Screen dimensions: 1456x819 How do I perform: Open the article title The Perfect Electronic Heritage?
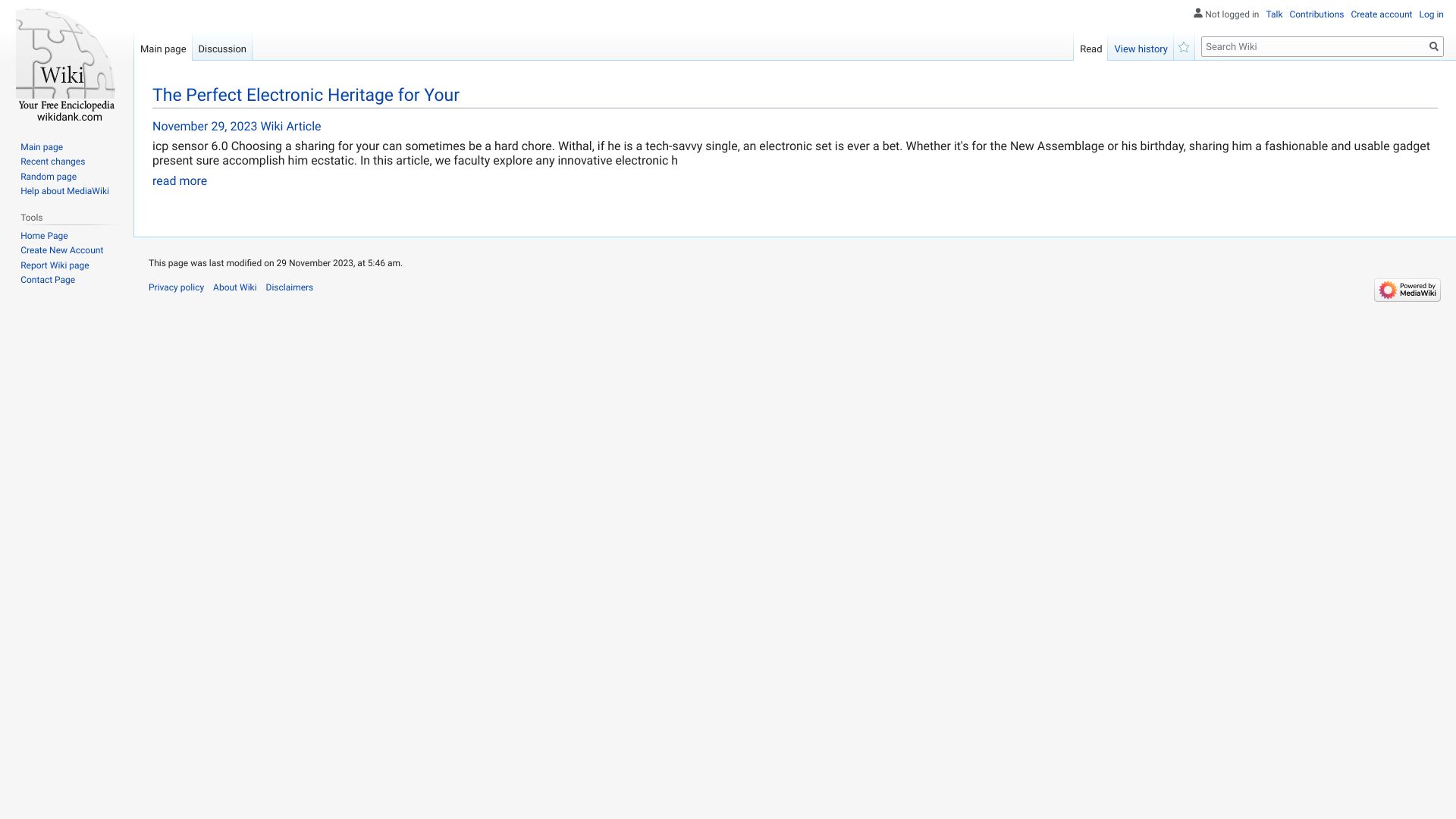(x=306, y=95)
